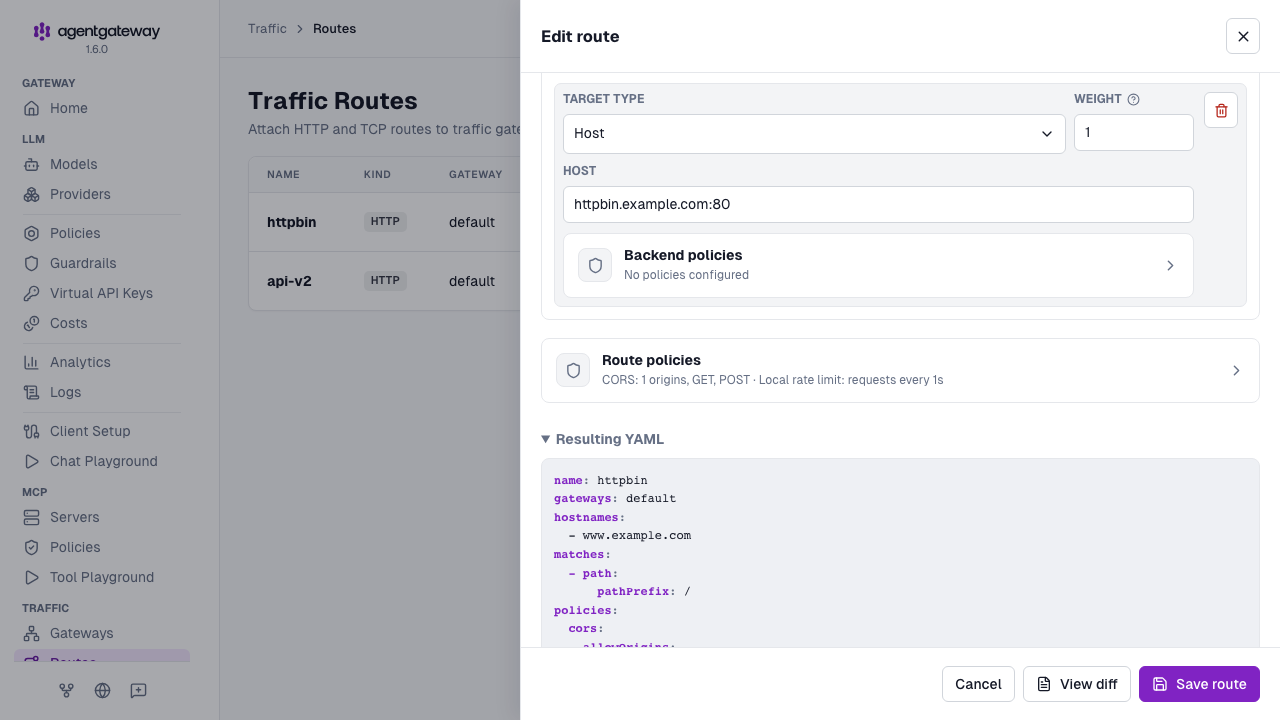Click the MCP Policies shield-check icon
1280x720 pixels.
click(x=32, y=547)
